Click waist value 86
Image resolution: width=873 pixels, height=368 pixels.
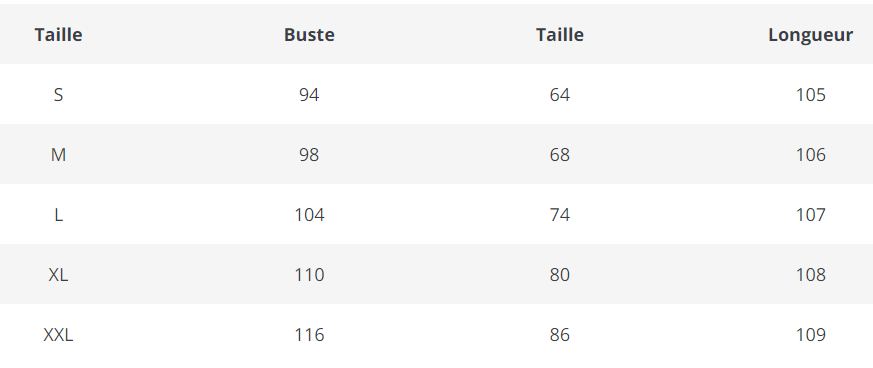(x=560, y=335)
